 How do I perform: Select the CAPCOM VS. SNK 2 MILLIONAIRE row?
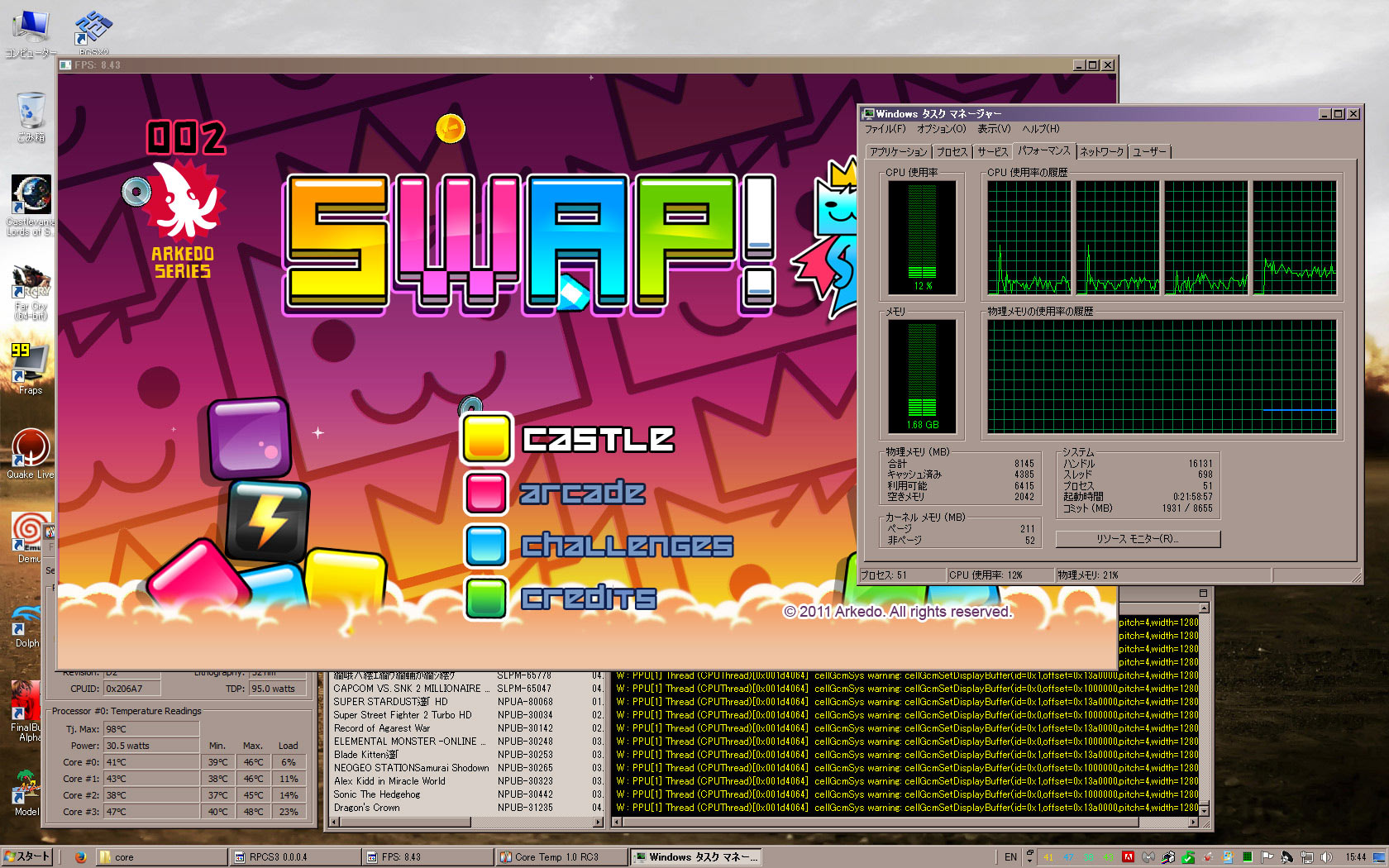[467, 689]
